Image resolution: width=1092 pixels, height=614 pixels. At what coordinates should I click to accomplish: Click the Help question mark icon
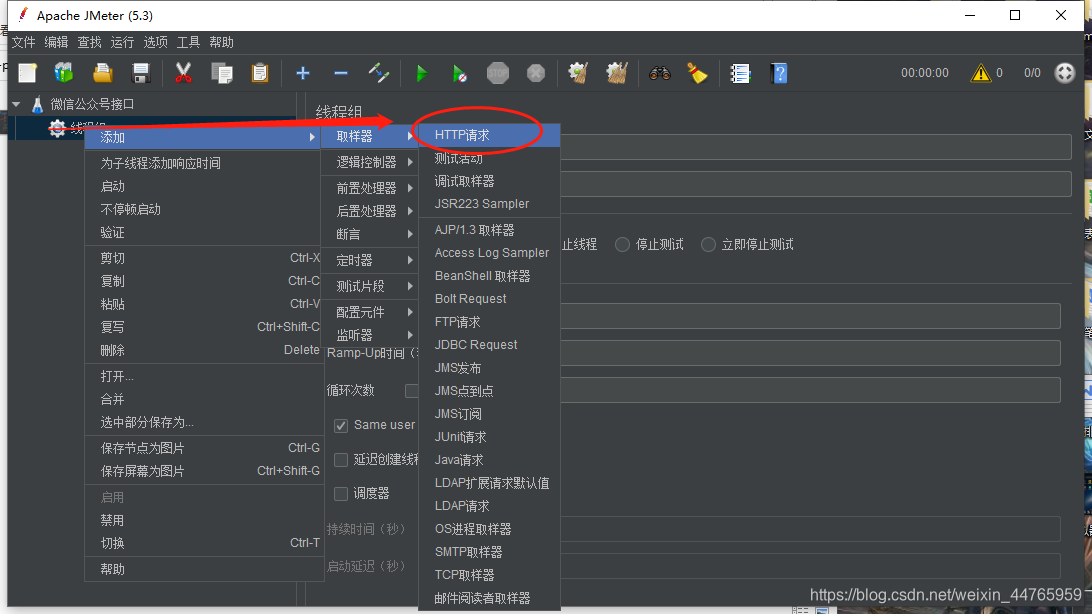click(x=779, y=73)
